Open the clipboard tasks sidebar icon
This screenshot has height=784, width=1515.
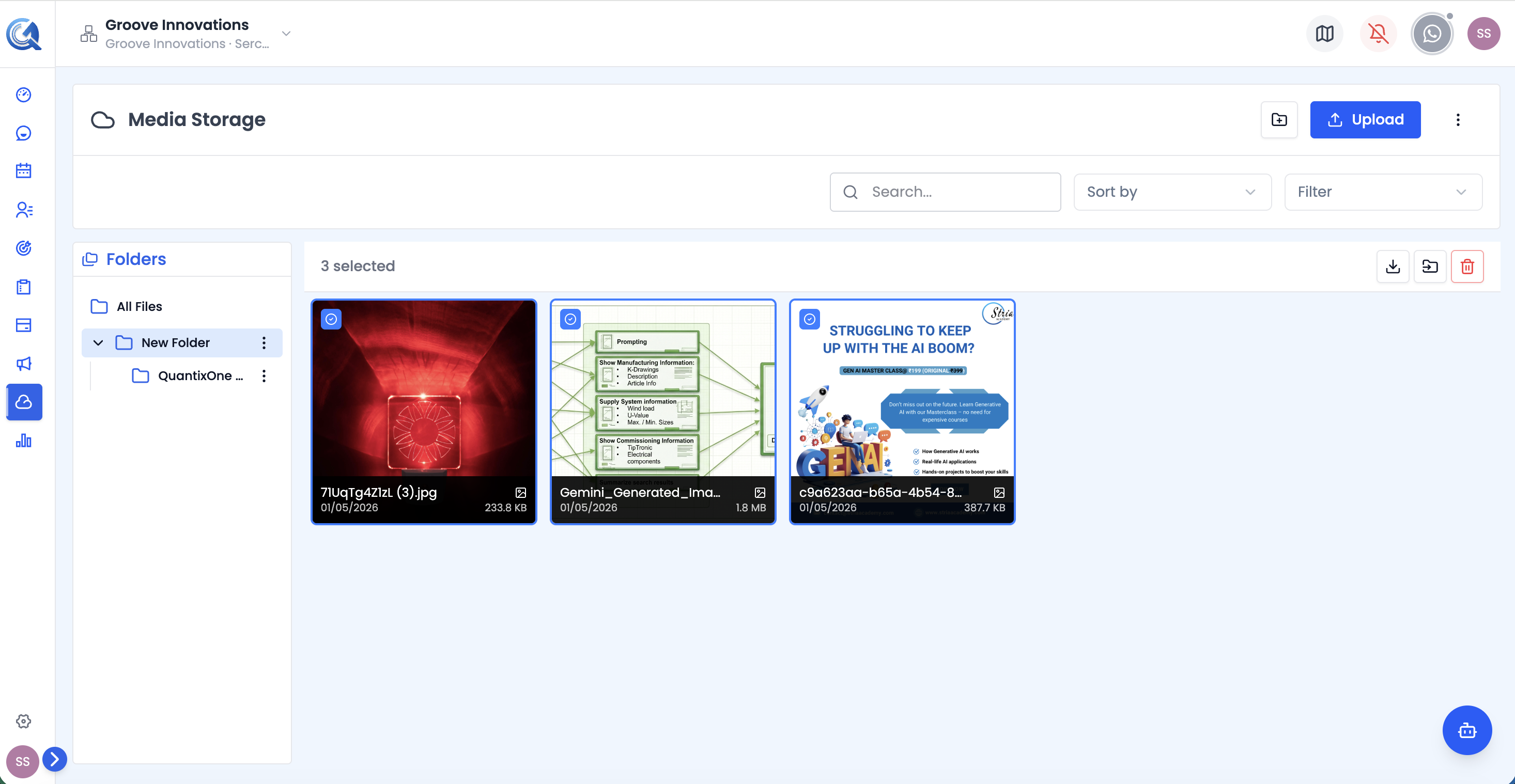[24, 287]
